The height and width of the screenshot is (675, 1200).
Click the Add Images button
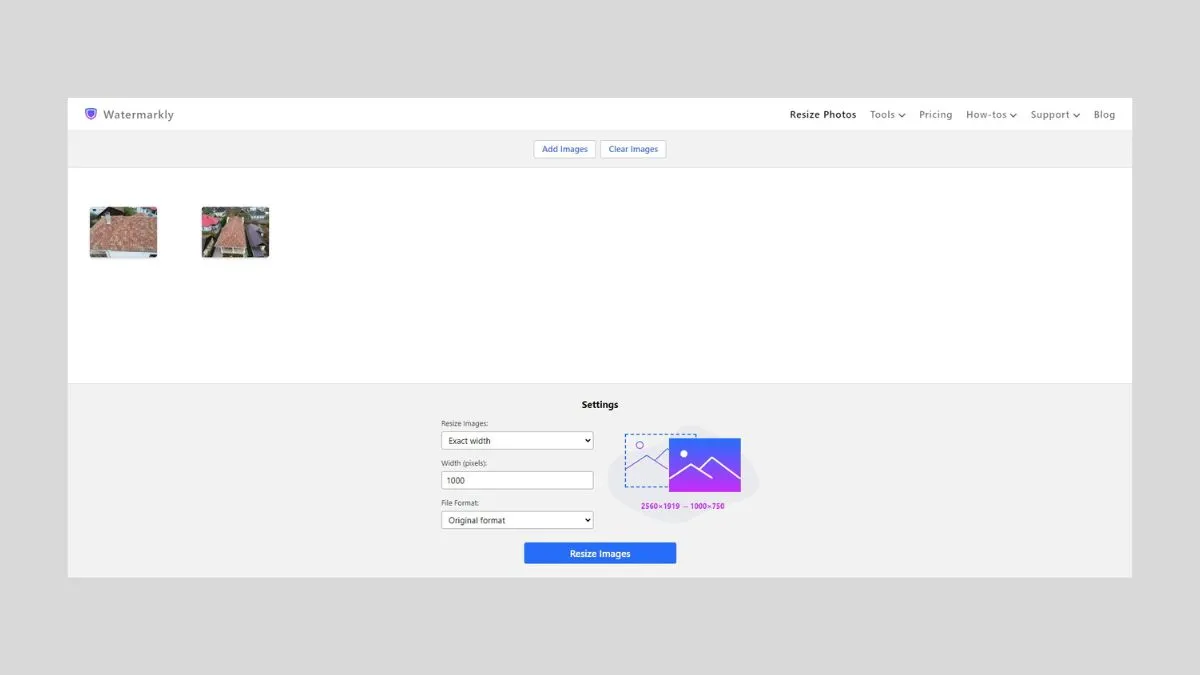[x=564, y=148]
